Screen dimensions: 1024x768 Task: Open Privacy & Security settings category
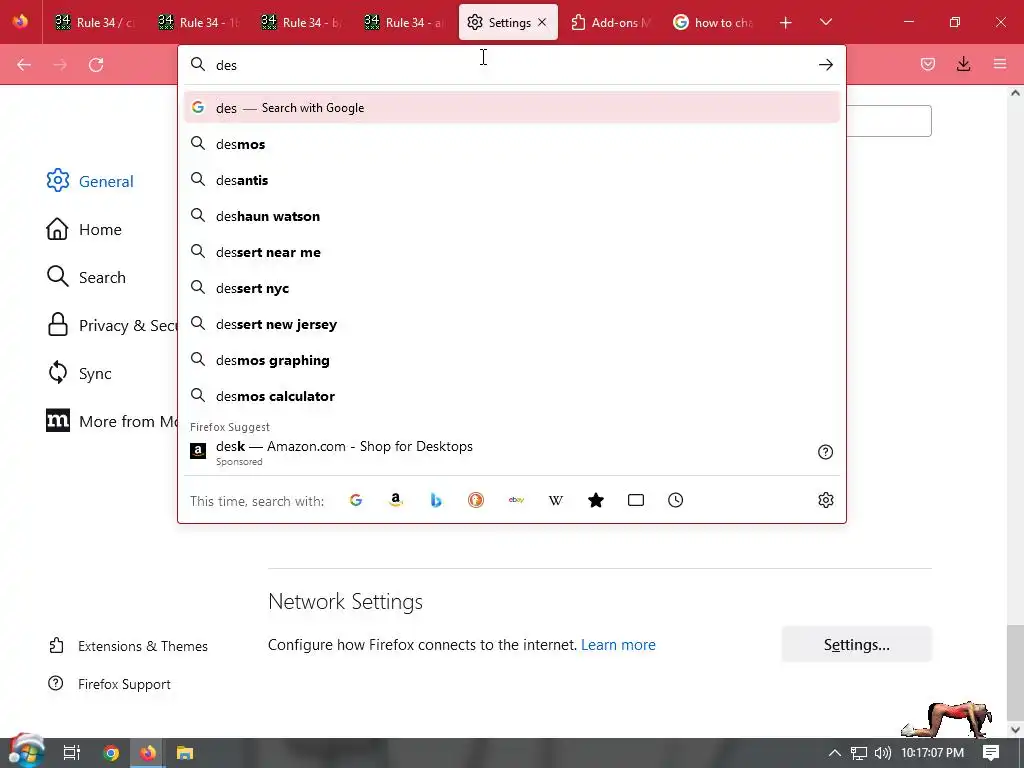tap(111, 325)
